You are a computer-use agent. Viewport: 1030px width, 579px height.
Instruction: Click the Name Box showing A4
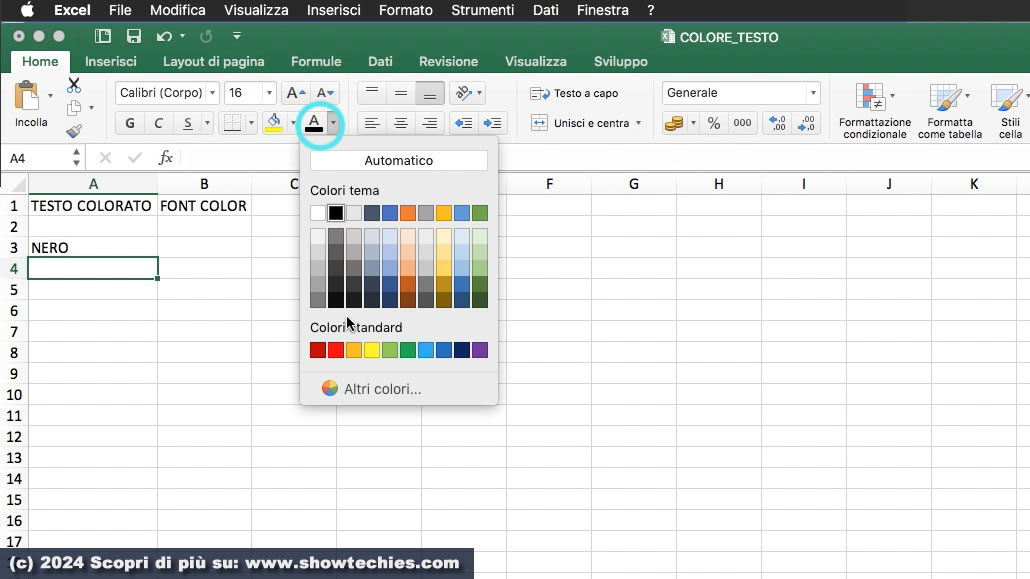(x=39, y=158)
